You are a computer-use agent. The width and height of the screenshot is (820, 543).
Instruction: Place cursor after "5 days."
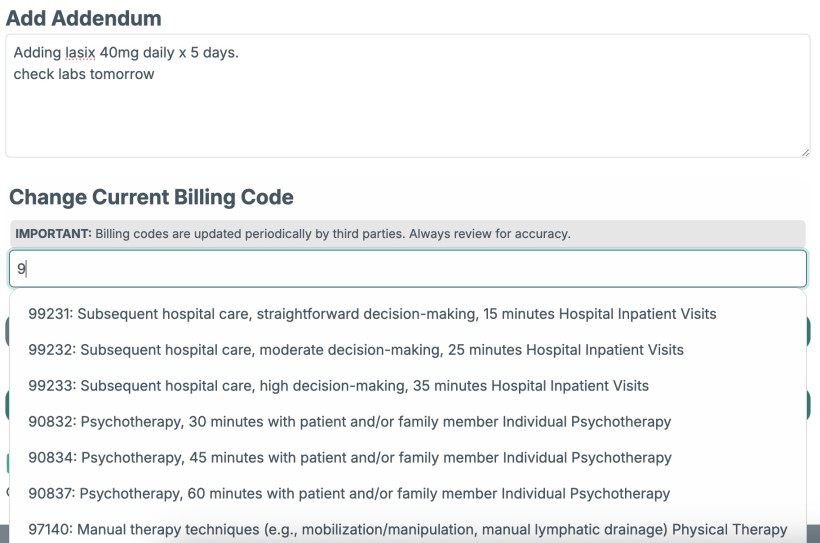click(x=240, y=53)
